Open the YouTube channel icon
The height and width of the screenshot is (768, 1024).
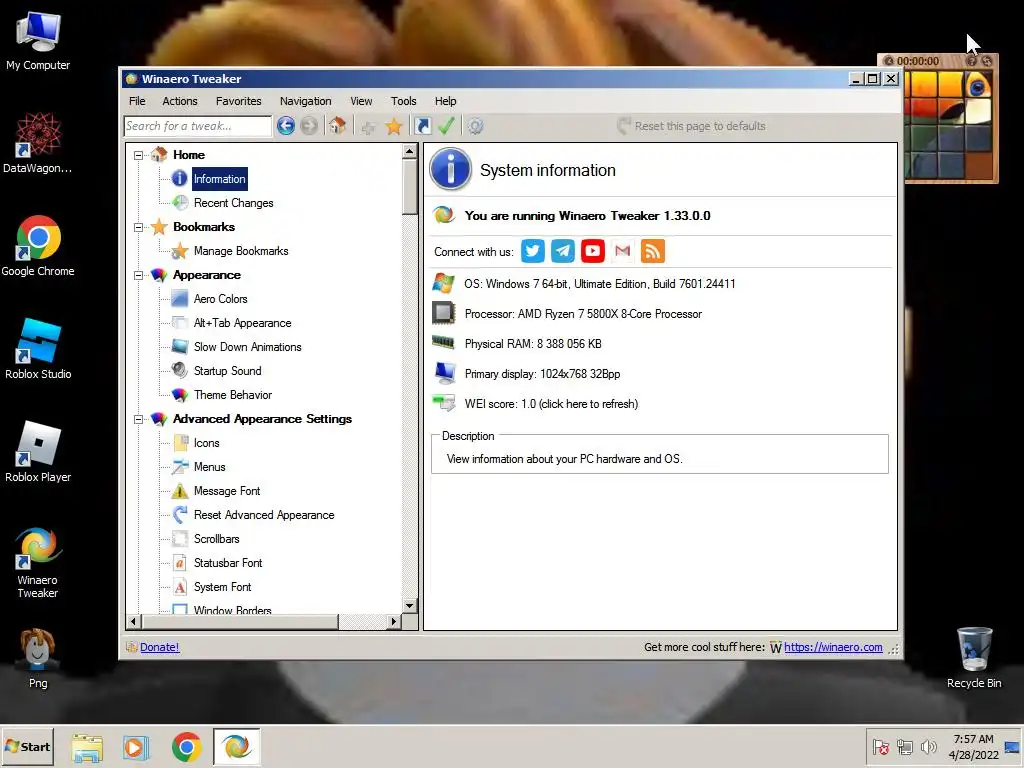pos(592,251)
